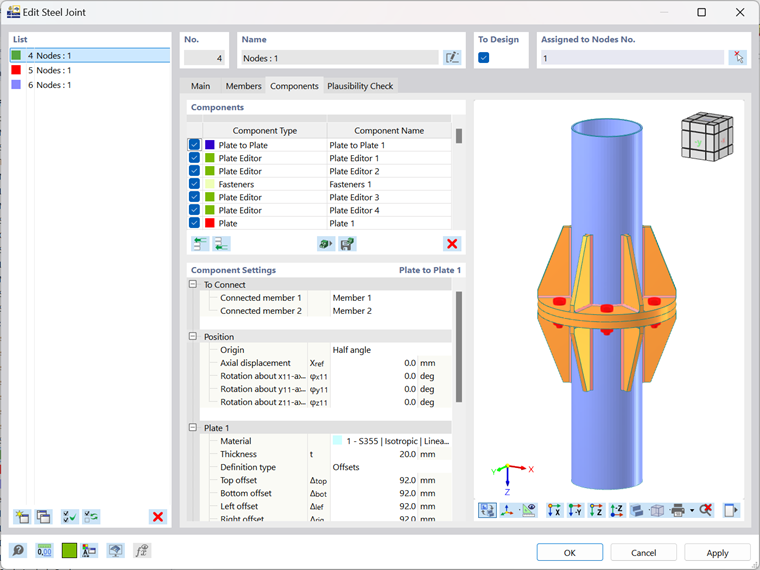760x570 pixels.
Task: Edit joint name with pencil icon
Action: click(452, 58)
